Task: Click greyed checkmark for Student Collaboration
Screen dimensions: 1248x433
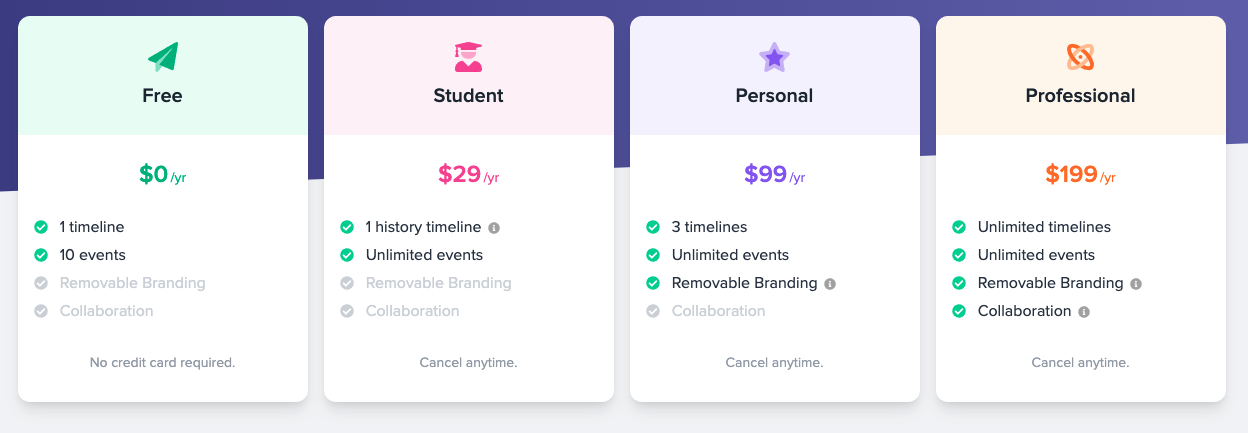Action: point(347,311)
